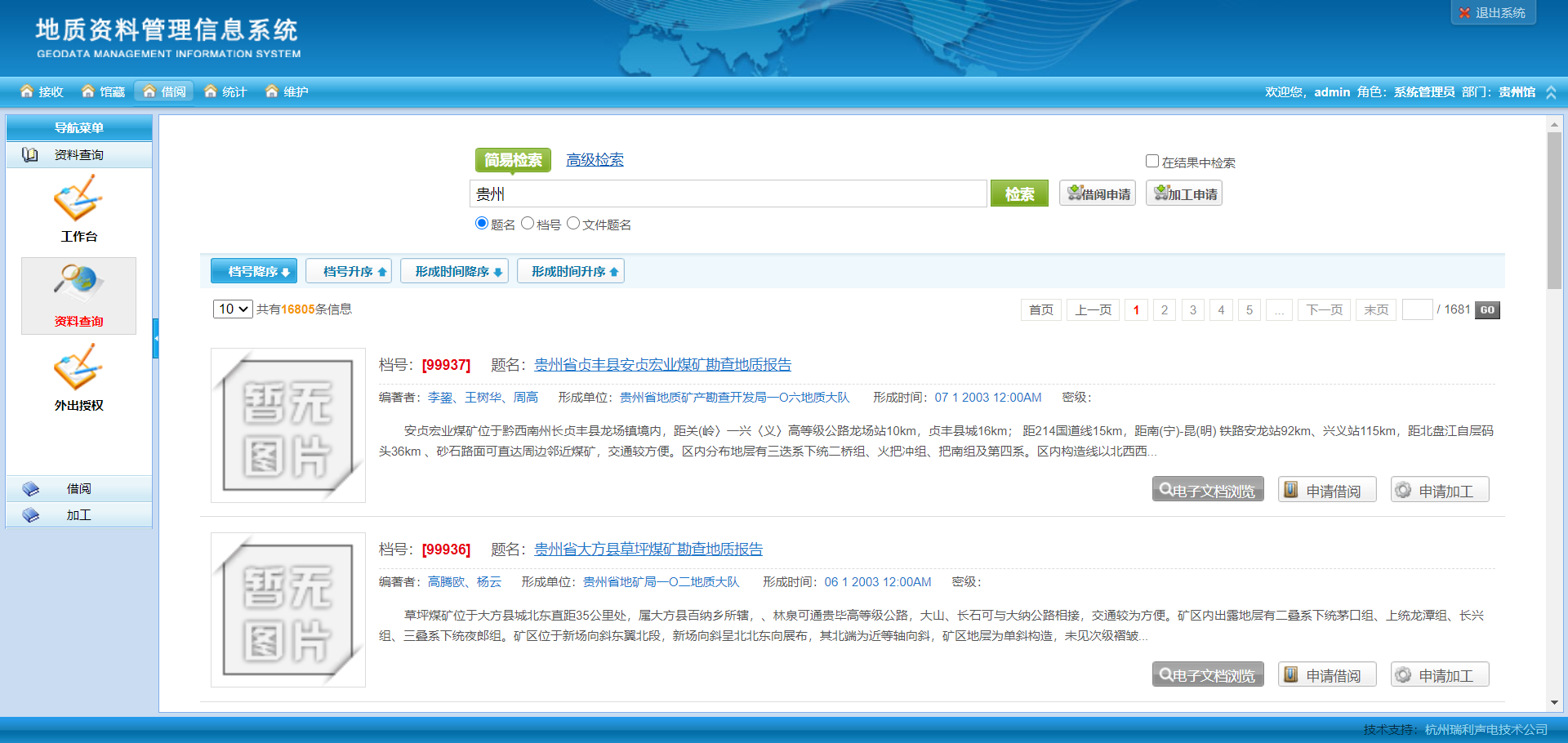
Task: Sort by 档号降序
Action: (254, 271)
